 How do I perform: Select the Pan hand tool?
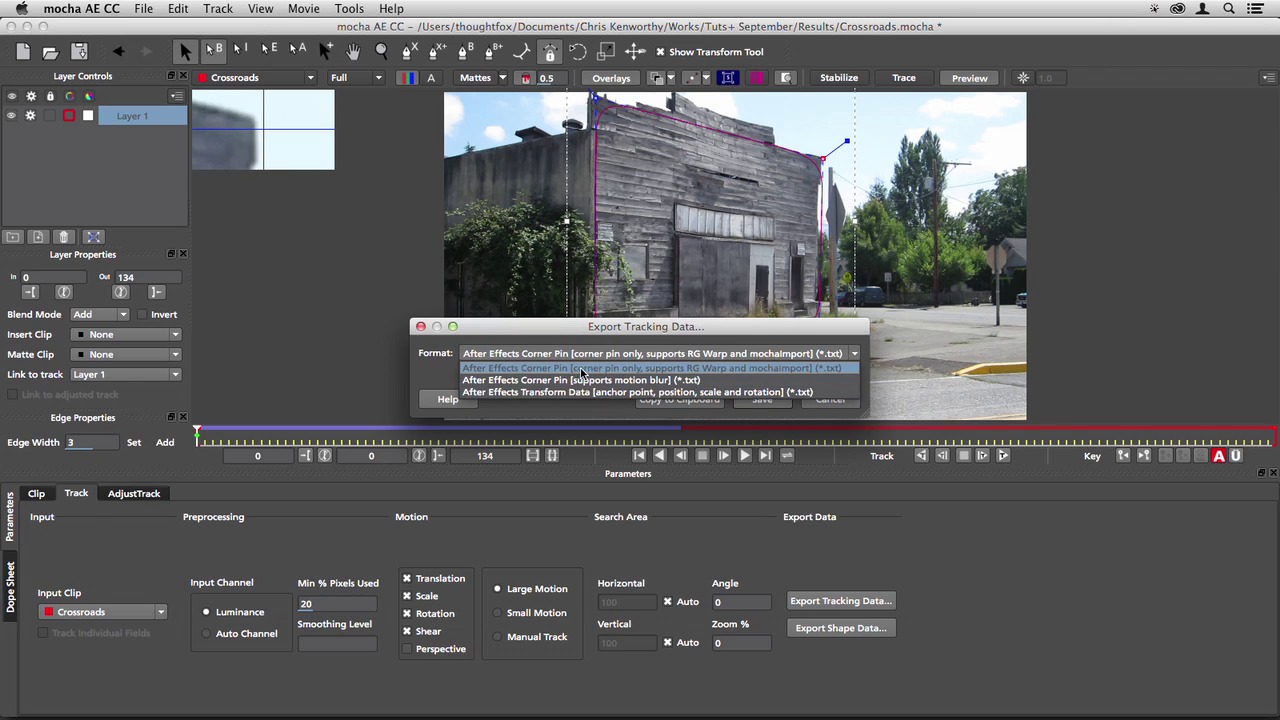[x=353, y=51]
